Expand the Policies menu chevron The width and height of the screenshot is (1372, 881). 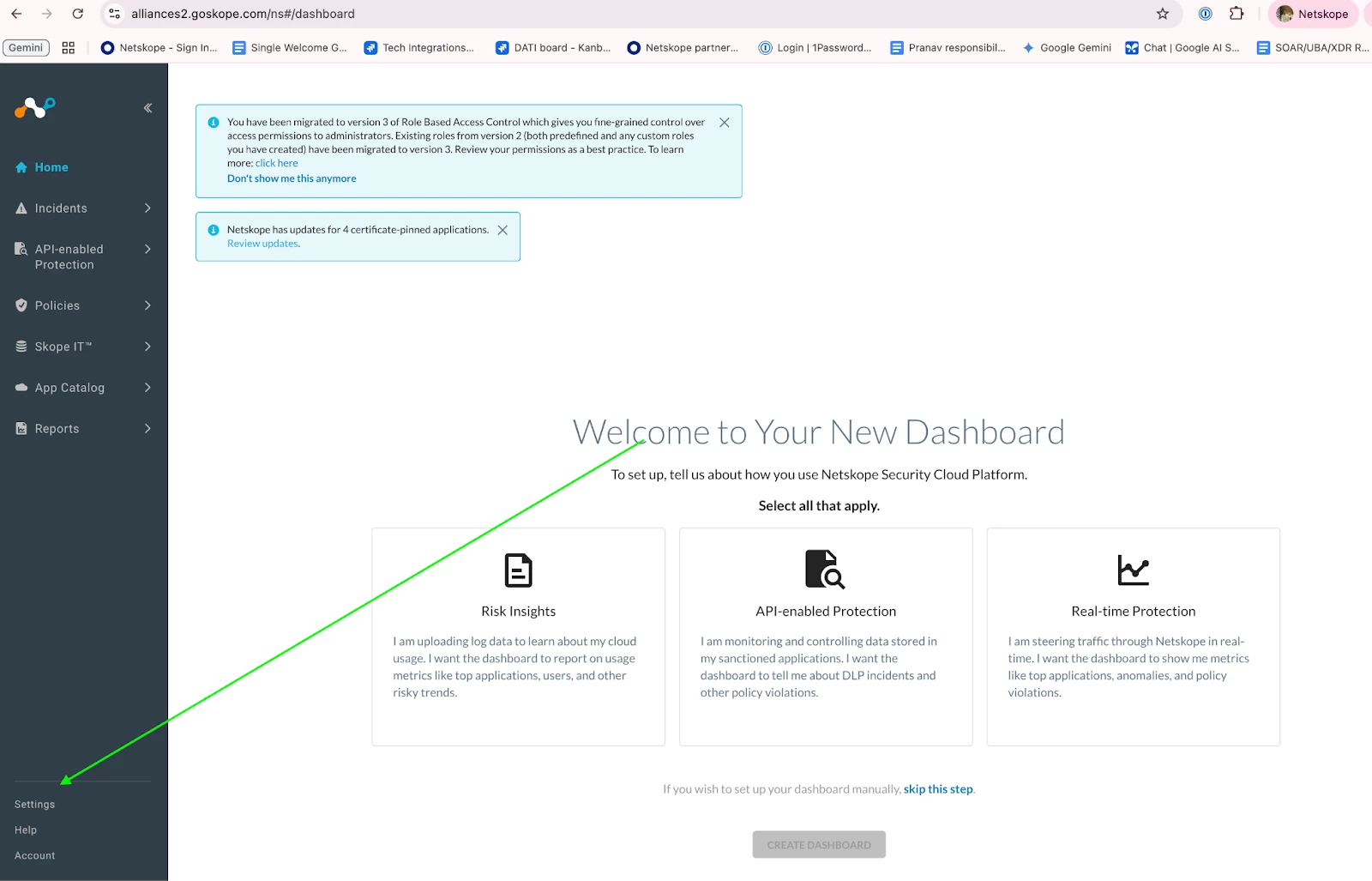click(147, 305)
